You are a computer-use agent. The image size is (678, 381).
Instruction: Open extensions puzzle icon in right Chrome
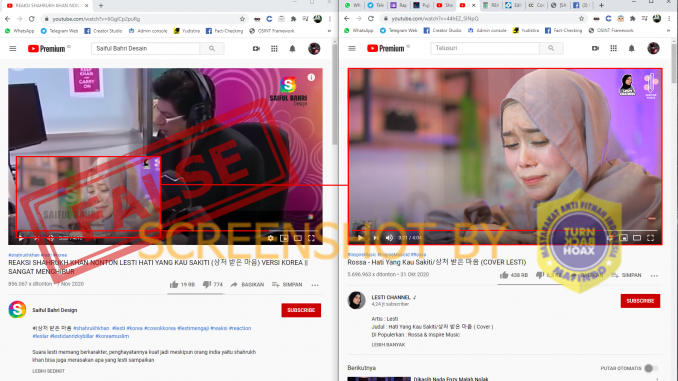pos(632,19)
